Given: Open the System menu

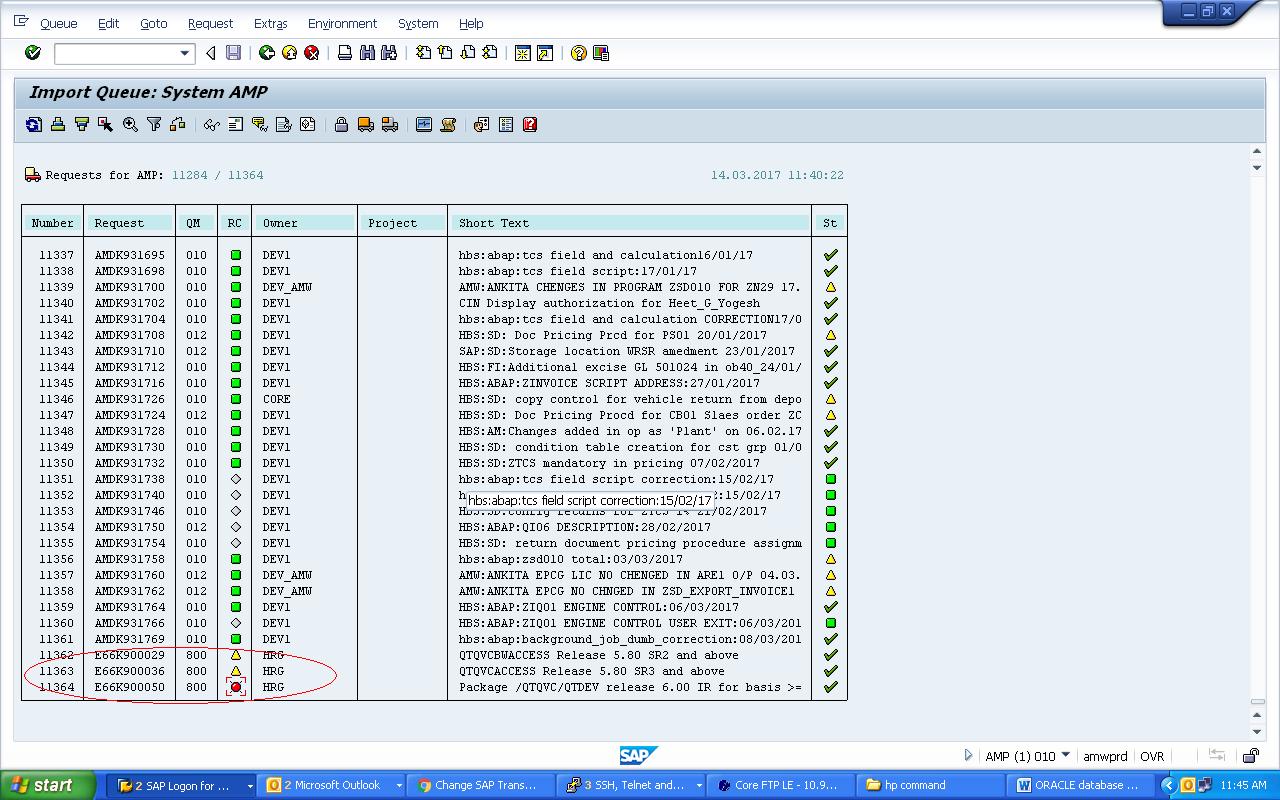Looking at the screenshot, I should tap(418, 23).
